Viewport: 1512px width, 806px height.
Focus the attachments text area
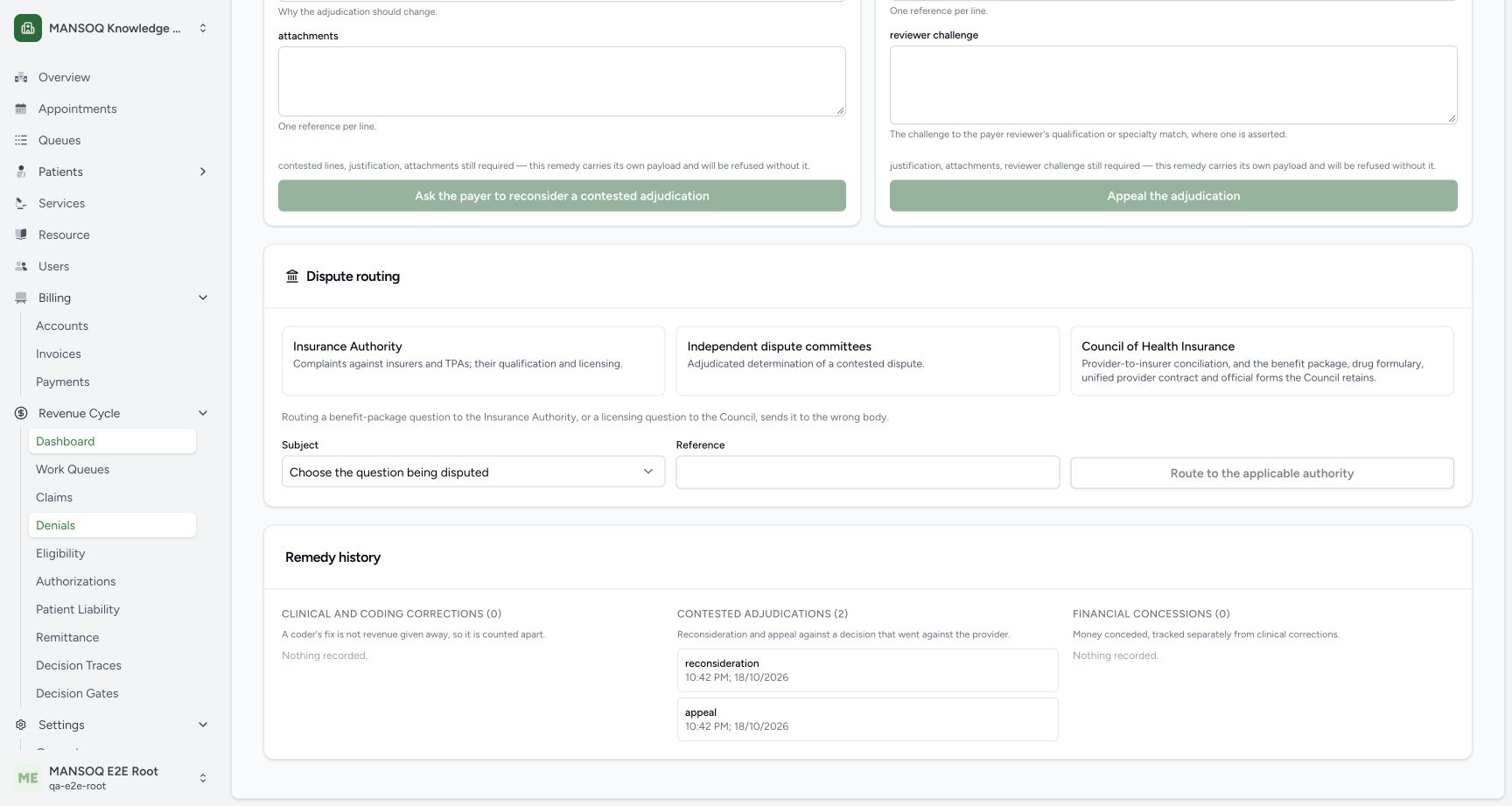coord(562,81)
